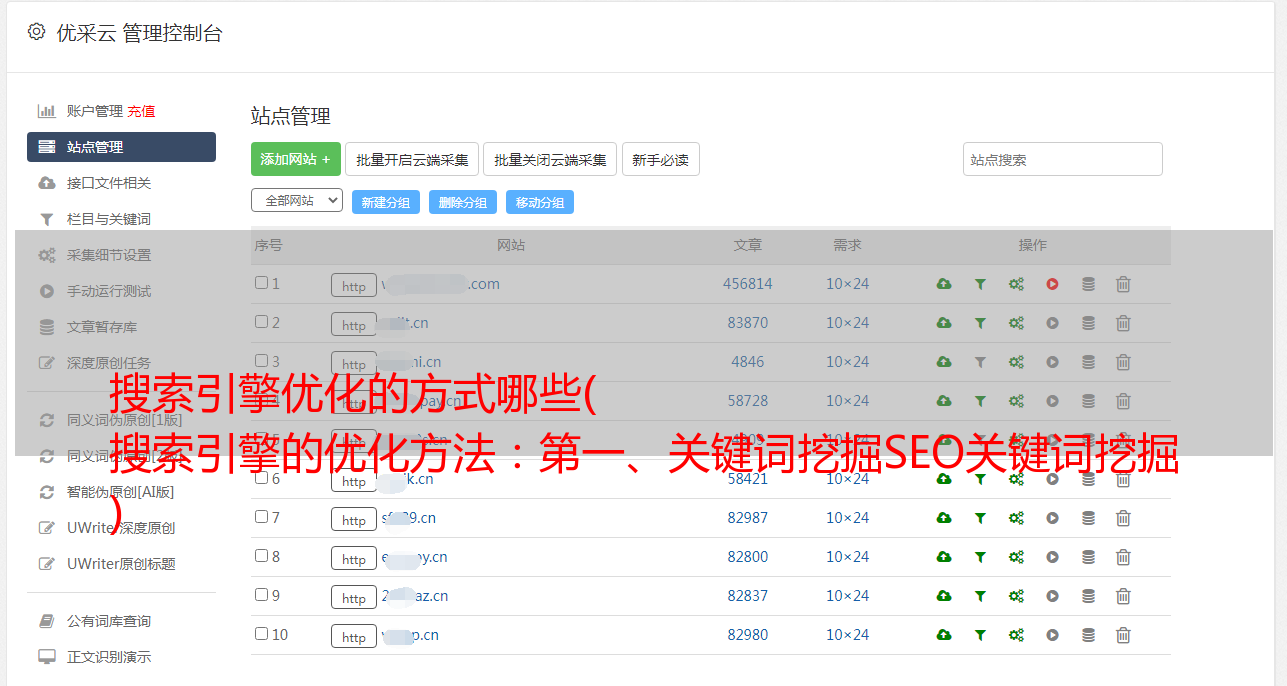Tick the checkbox for row 10
Screen dimensions: 1287x686
point(261,634)
